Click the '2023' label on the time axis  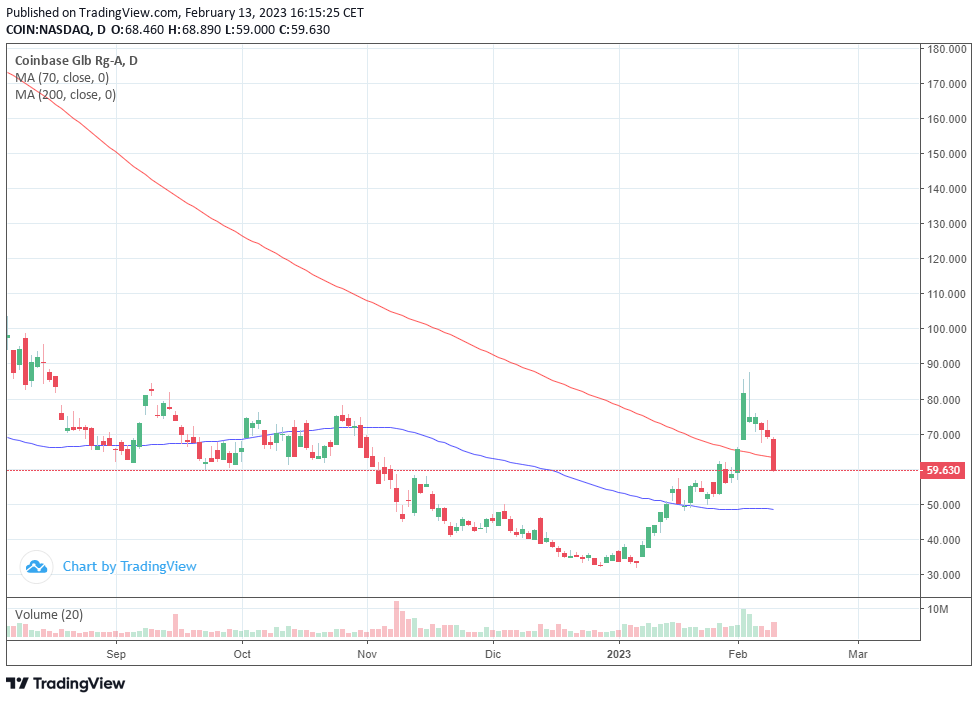pyautogui.click(x=619, y=654)
